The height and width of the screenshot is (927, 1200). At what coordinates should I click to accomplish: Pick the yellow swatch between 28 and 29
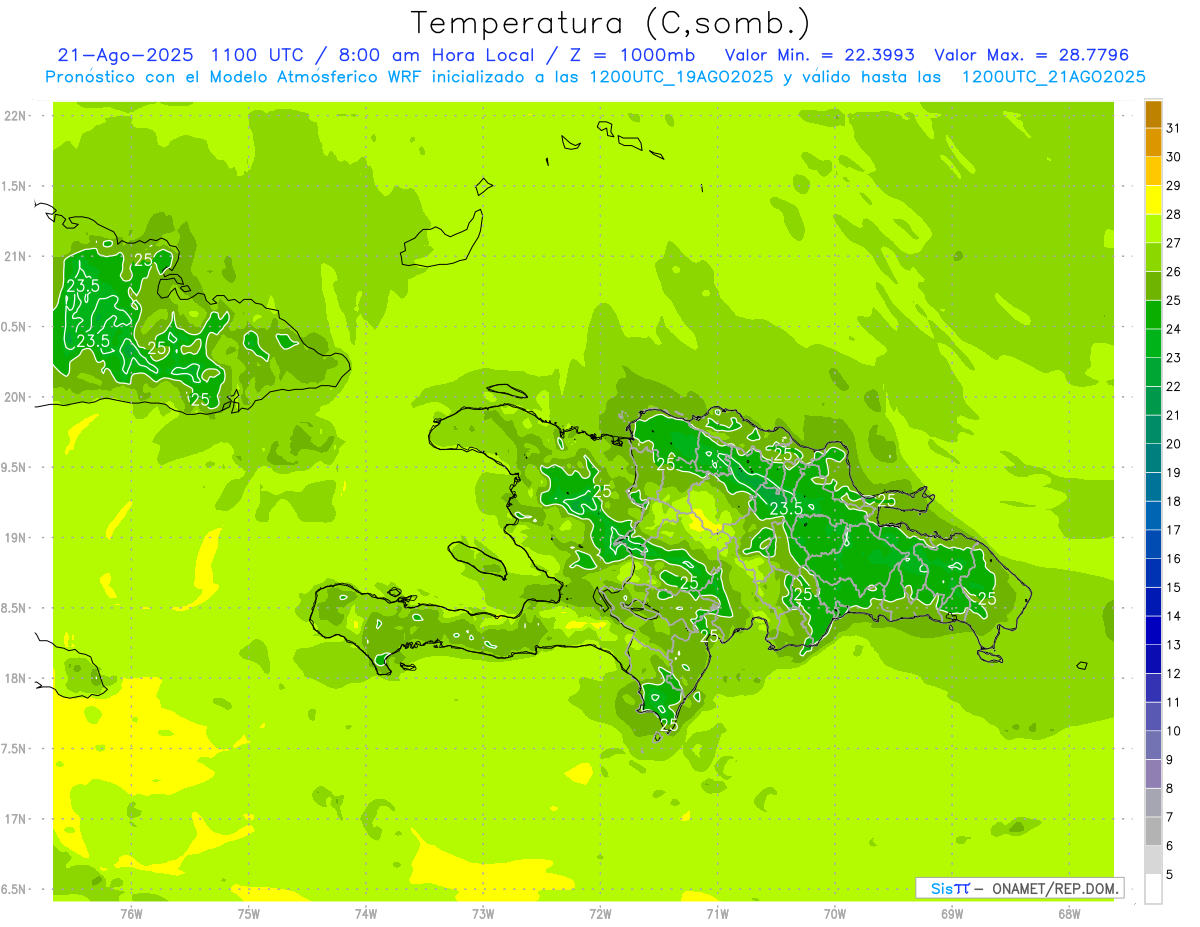pos(1153,200)
